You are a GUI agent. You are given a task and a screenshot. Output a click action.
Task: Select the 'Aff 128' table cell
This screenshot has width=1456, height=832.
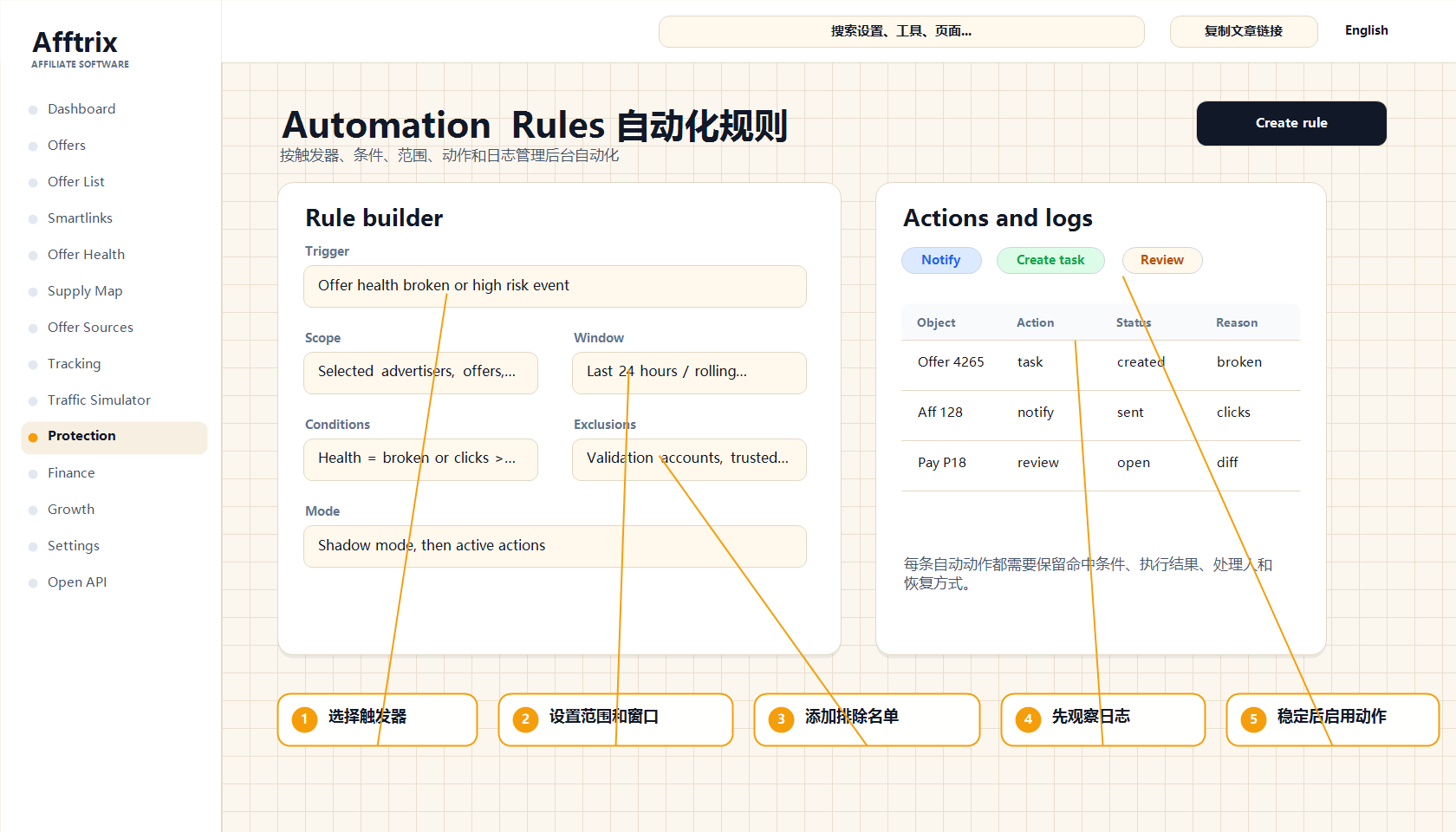940,413
